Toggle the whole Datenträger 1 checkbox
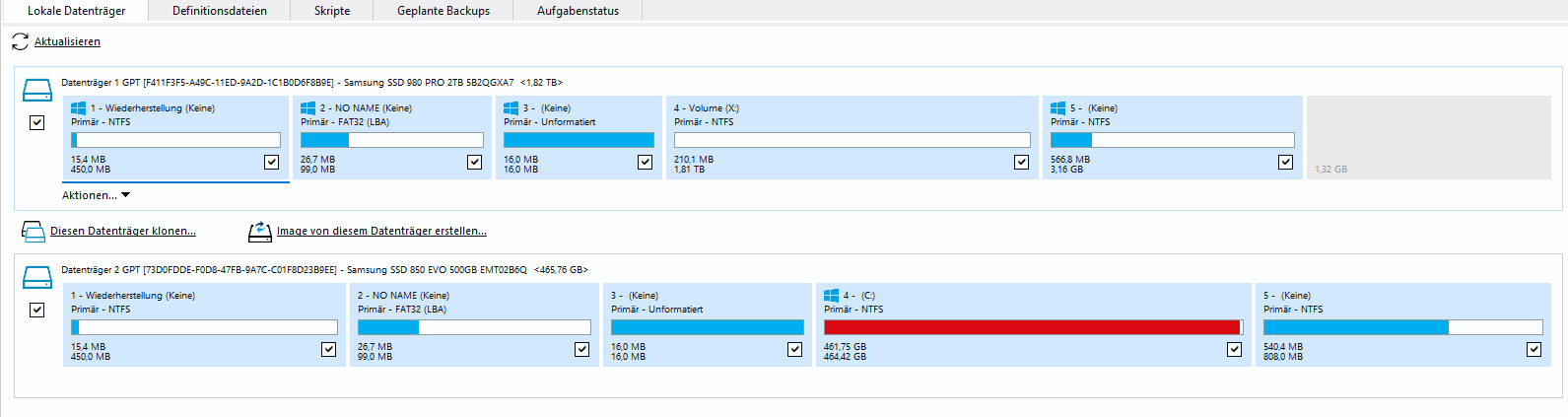The height and width of the screenshot is (417, 1568). (37, 123)
